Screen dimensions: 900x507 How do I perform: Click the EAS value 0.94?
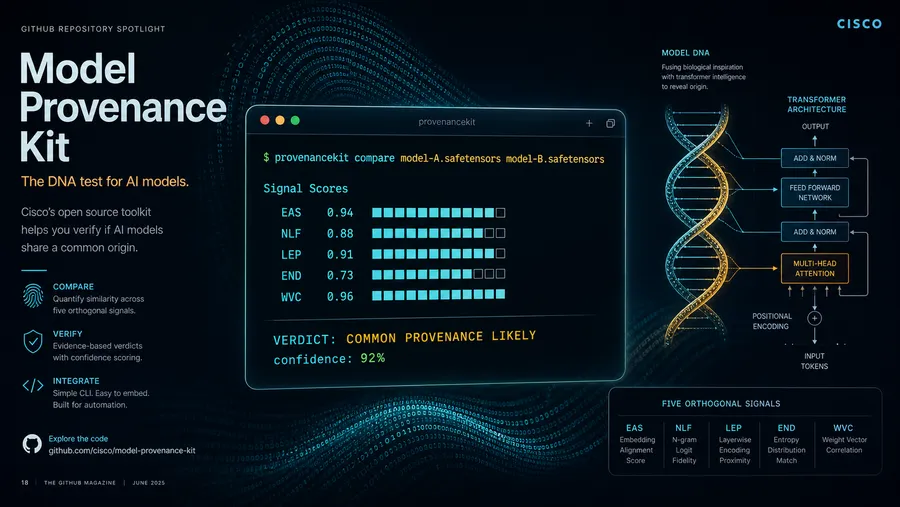pos(340,212)
